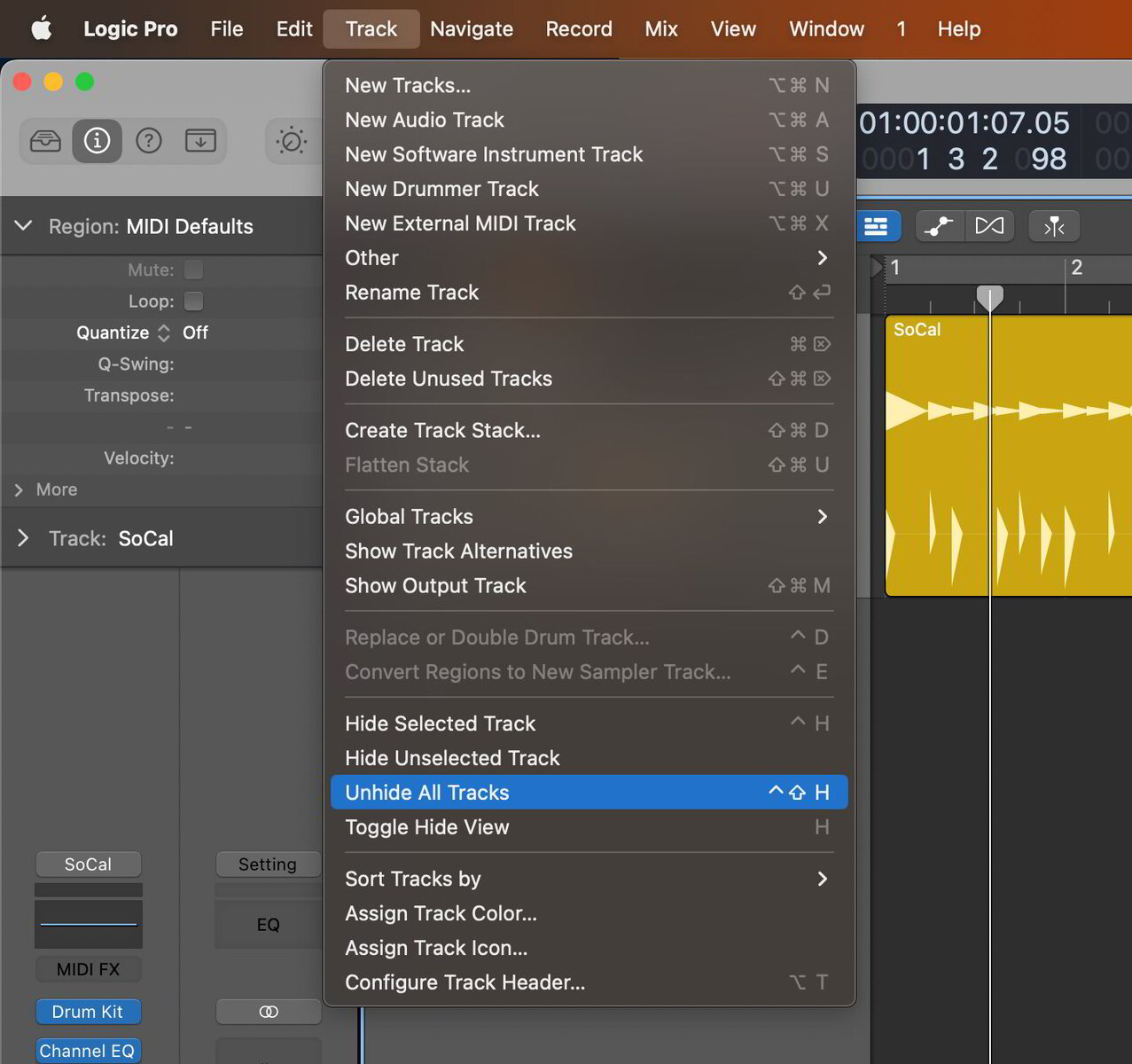Image resolution: width=1132 pixels, height=1064 pixels.
Task: Open the smart controls brightness knob icon
Action: point(291,140)
